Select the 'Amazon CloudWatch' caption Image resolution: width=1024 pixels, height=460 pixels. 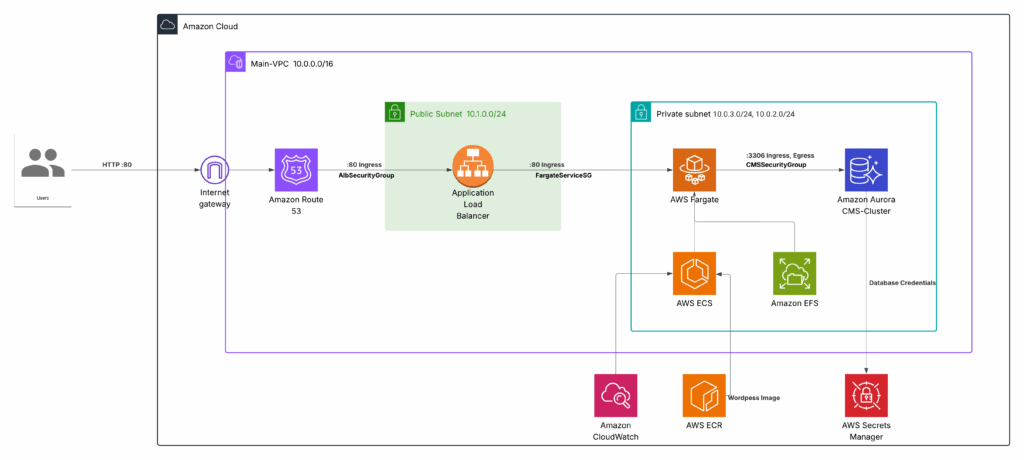[616, 431]
